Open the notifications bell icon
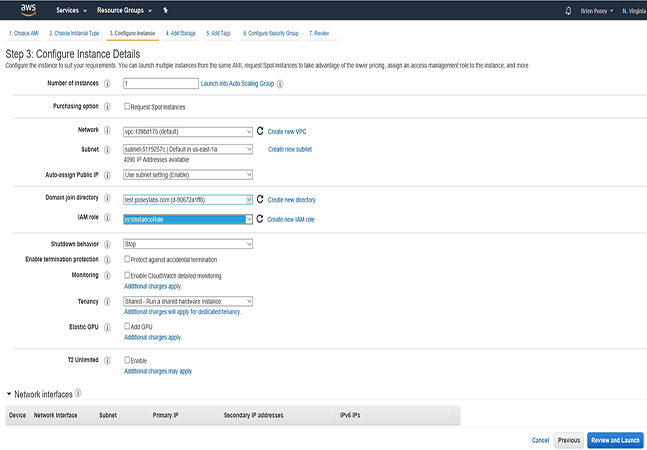The image size is (647, 450). (569, 10)
